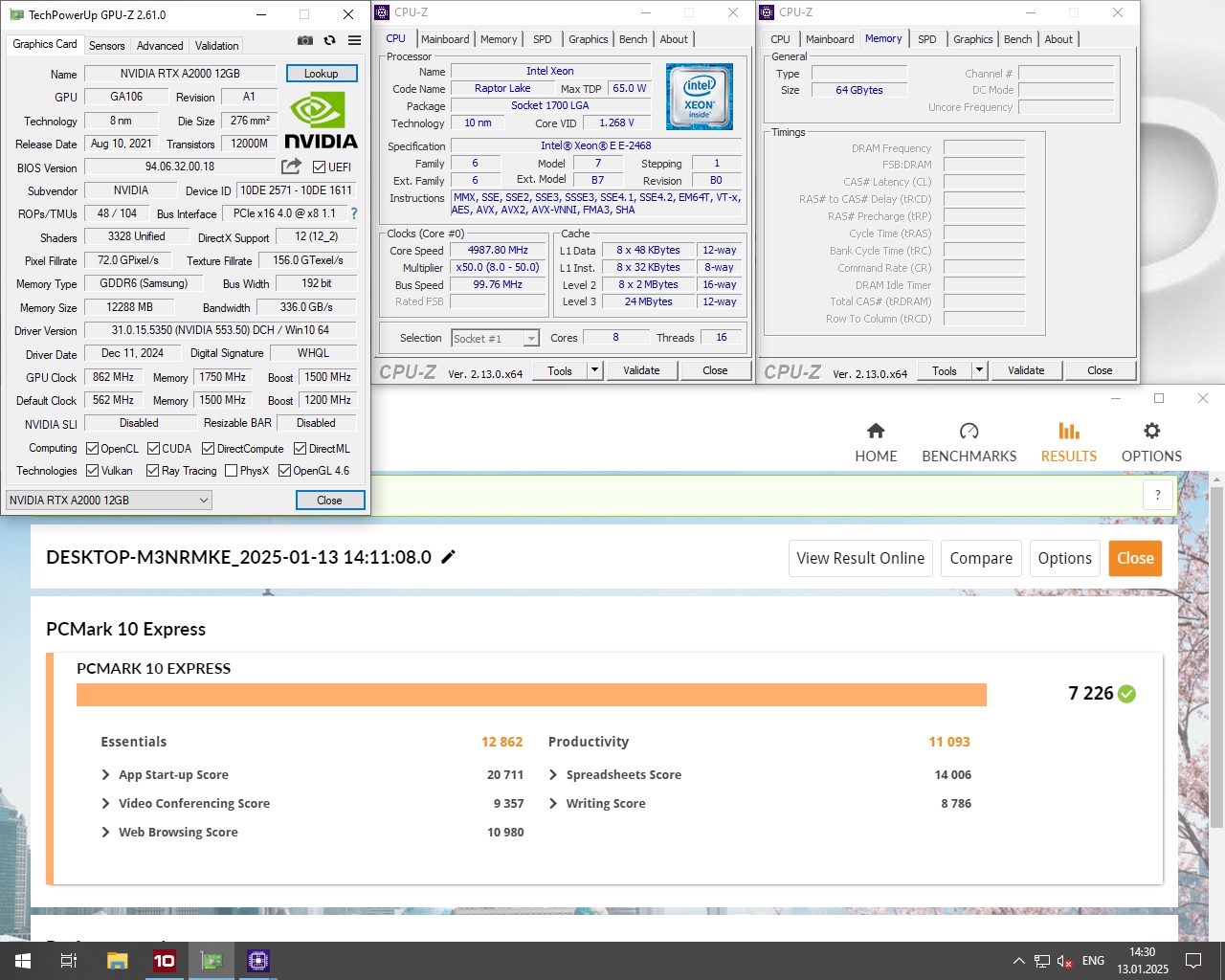Expand Video Conferencing Score
The image size is (1225, 980).
tap(106, 803)
